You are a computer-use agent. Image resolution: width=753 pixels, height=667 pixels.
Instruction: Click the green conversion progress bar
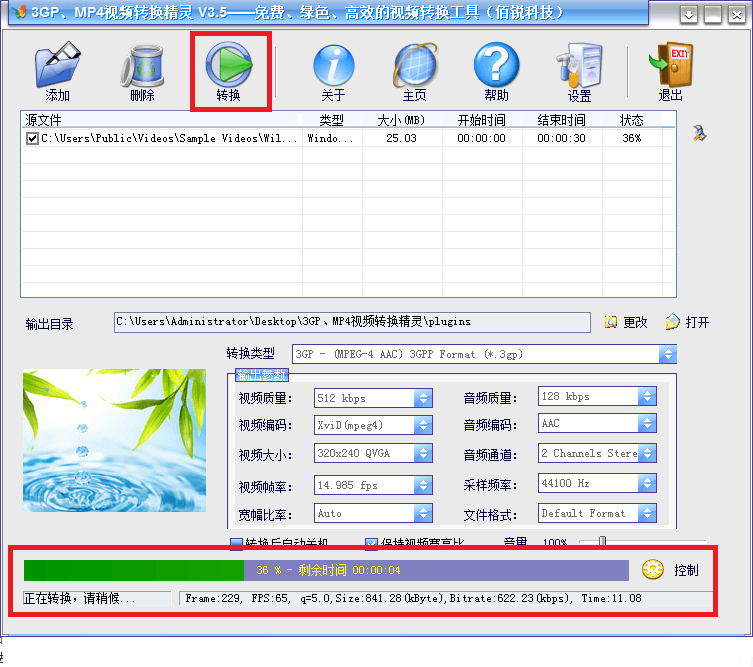coord(326,570)
